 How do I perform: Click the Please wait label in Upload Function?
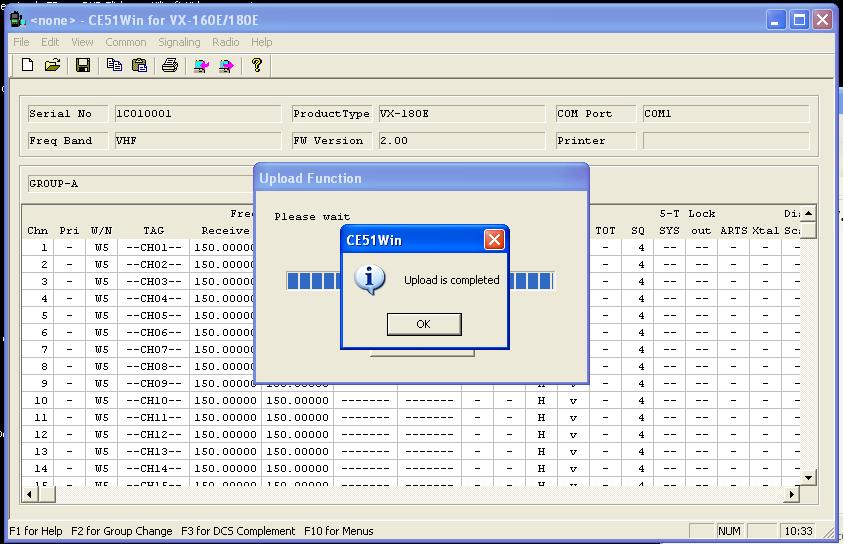[x=312, y=217]
